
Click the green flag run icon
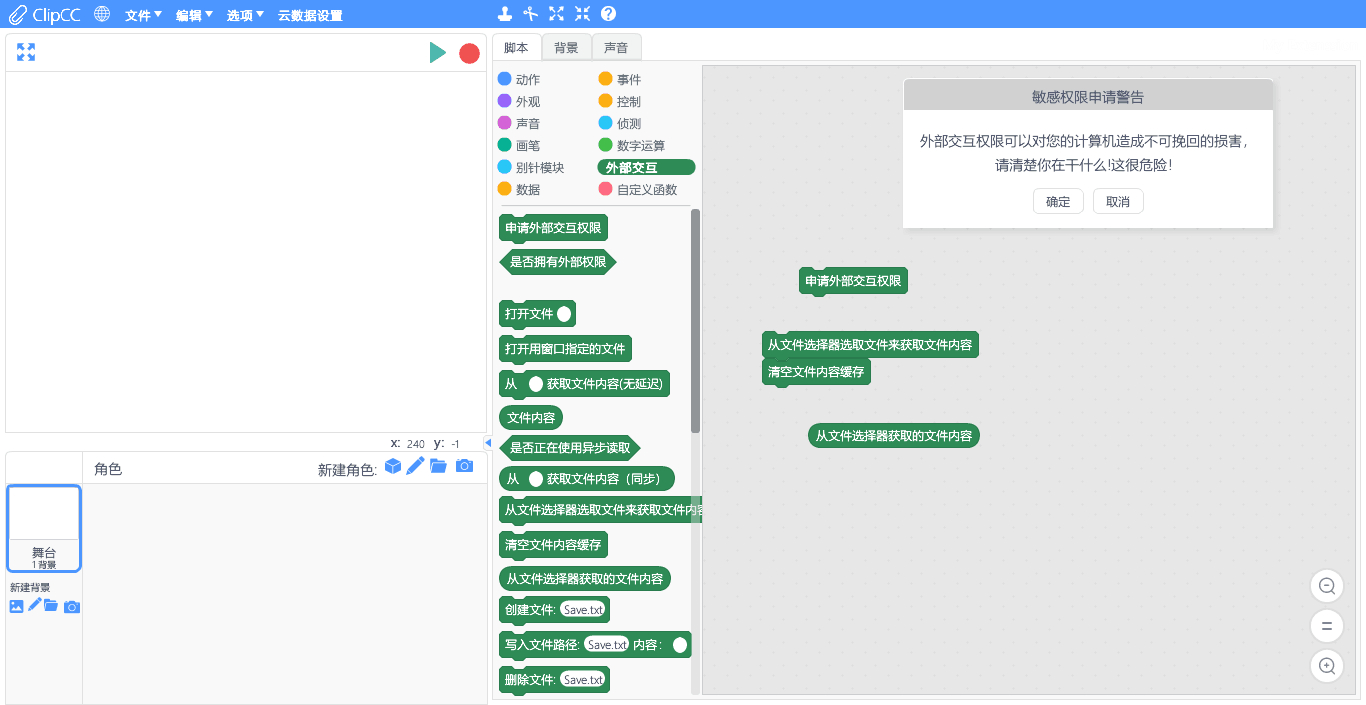point(438,53)
